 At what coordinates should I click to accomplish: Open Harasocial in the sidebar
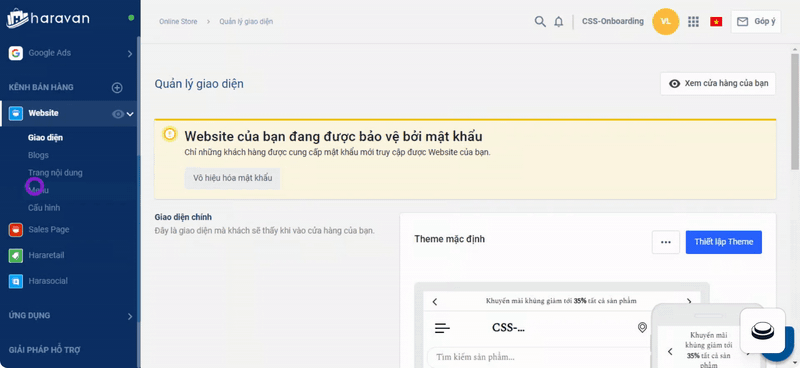tap(48, 281)
